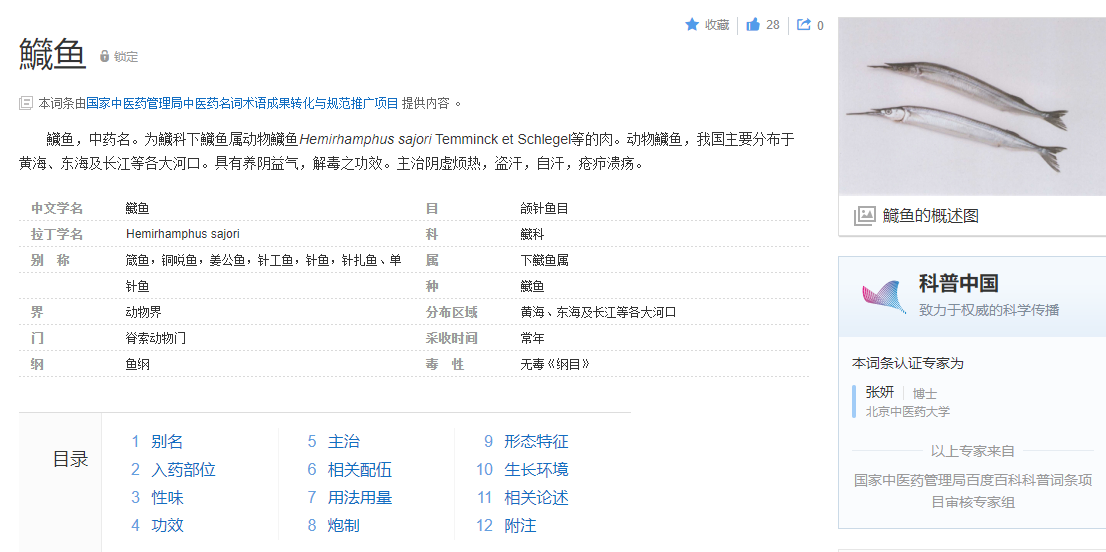Select section 8 炮制 in contents
Image resolution: width=1106 pixels, height=552 pixels.
tap(343, 526)
